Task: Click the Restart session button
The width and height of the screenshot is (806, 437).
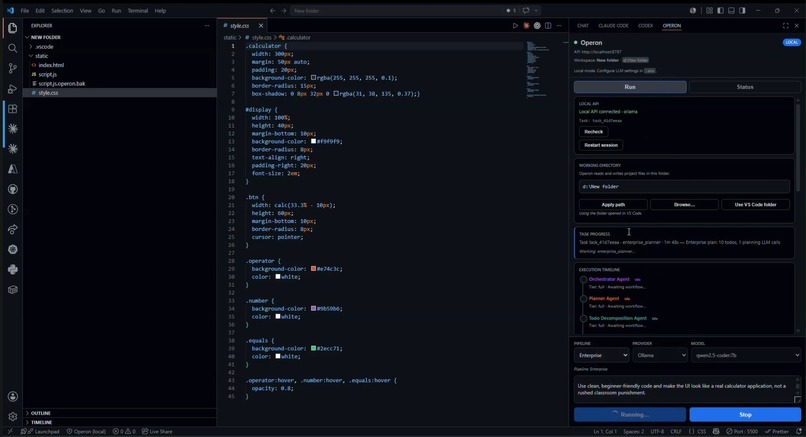Action: click(x=601, y=145)
